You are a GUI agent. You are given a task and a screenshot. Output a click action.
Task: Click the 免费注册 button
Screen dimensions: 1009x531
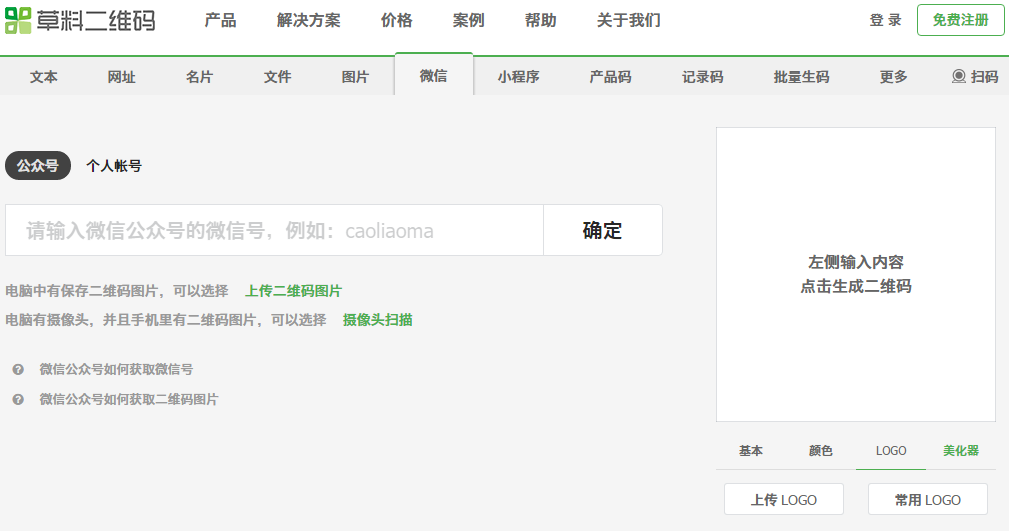[x=961, y=20]
